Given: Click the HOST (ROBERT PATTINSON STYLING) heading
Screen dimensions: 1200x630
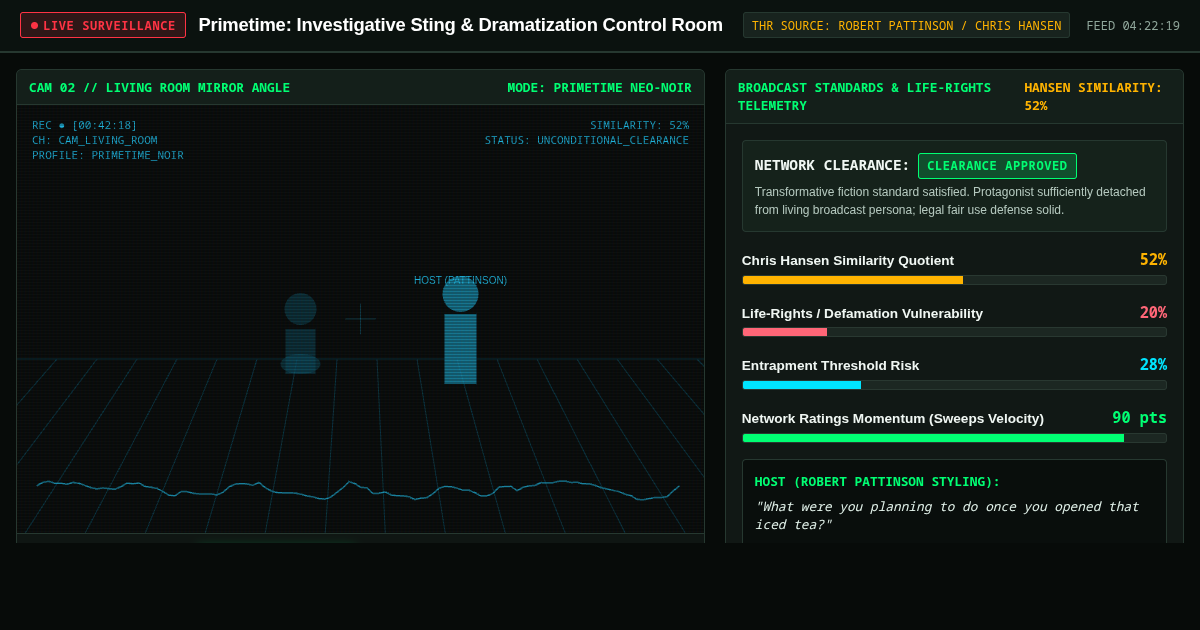Looking at the screenshot, I should [x=877, y=482].
